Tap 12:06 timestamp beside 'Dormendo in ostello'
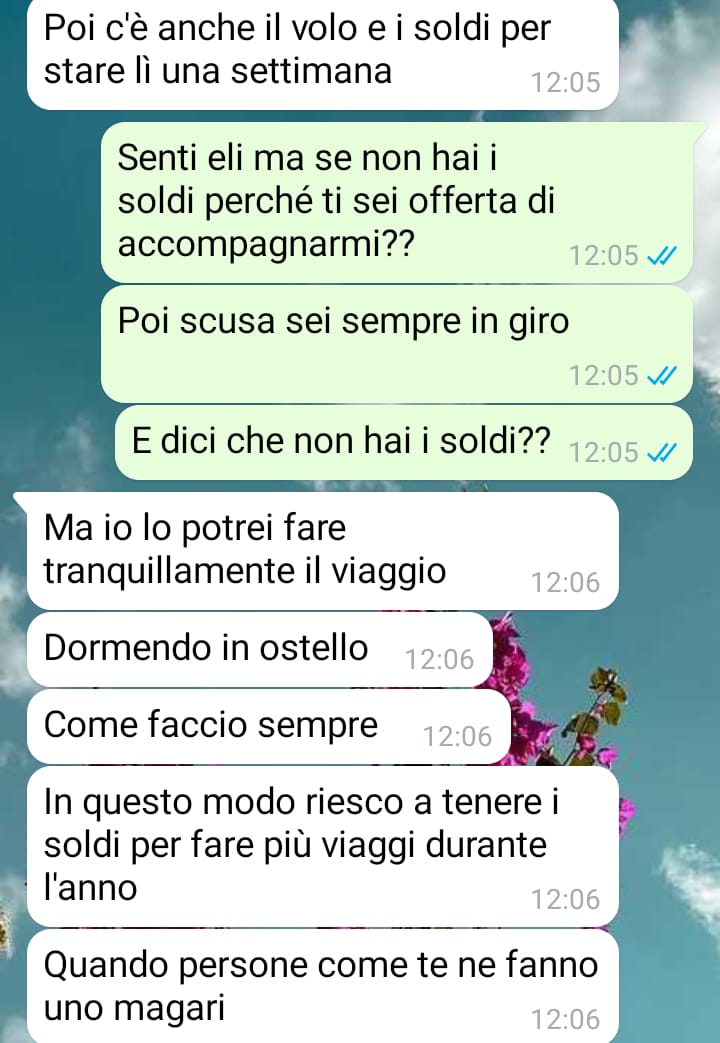The width and height of the screenshot is (720, 1043). 440,659
